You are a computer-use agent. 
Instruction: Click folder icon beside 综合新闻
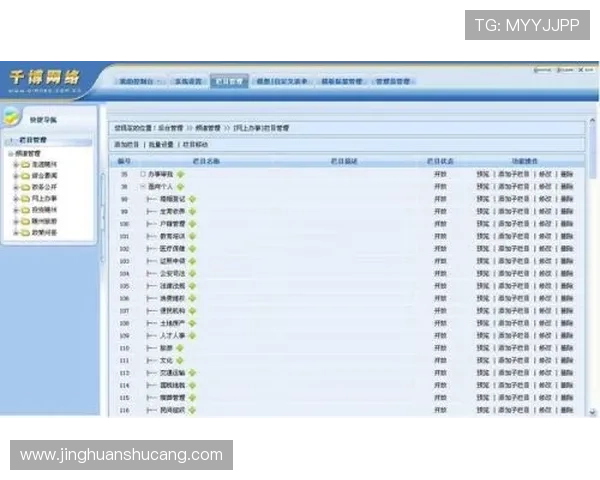pyautogui.click(x=26, y=176)
